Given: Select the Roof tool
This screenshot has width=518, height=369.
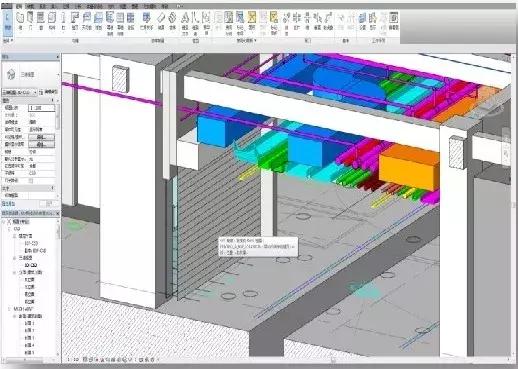Looking at the screenshot, I should click(x=75, y=21).
